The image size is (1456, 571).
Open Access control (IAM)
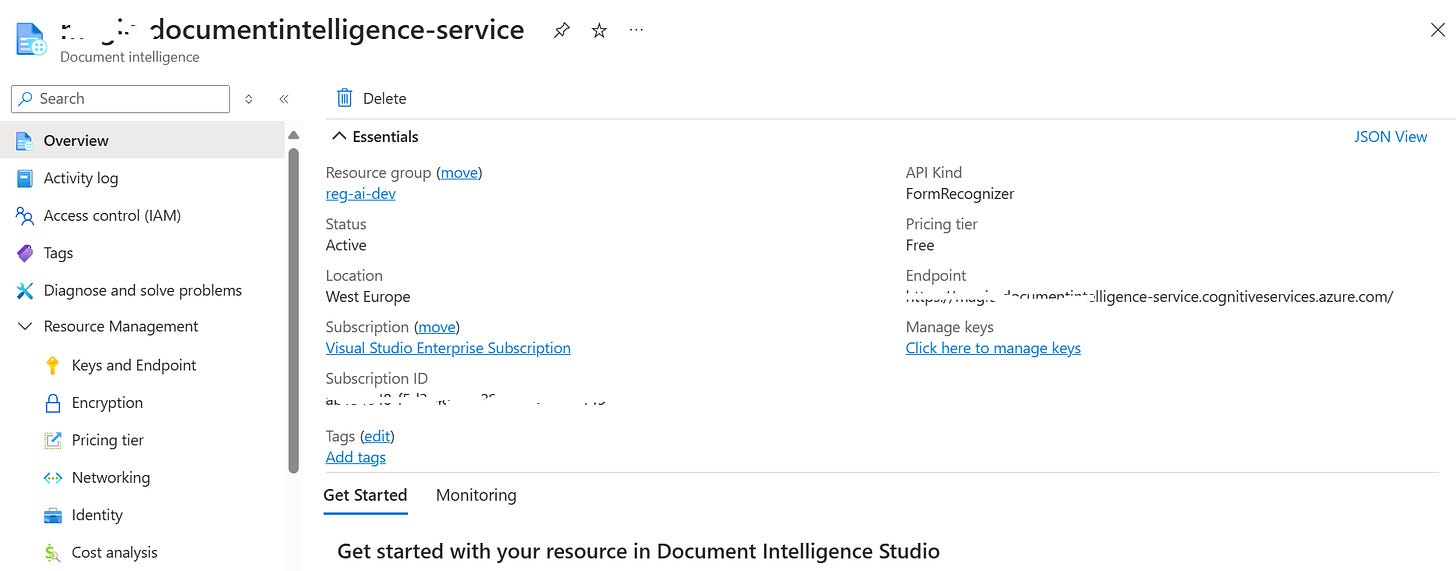point(112,216)
